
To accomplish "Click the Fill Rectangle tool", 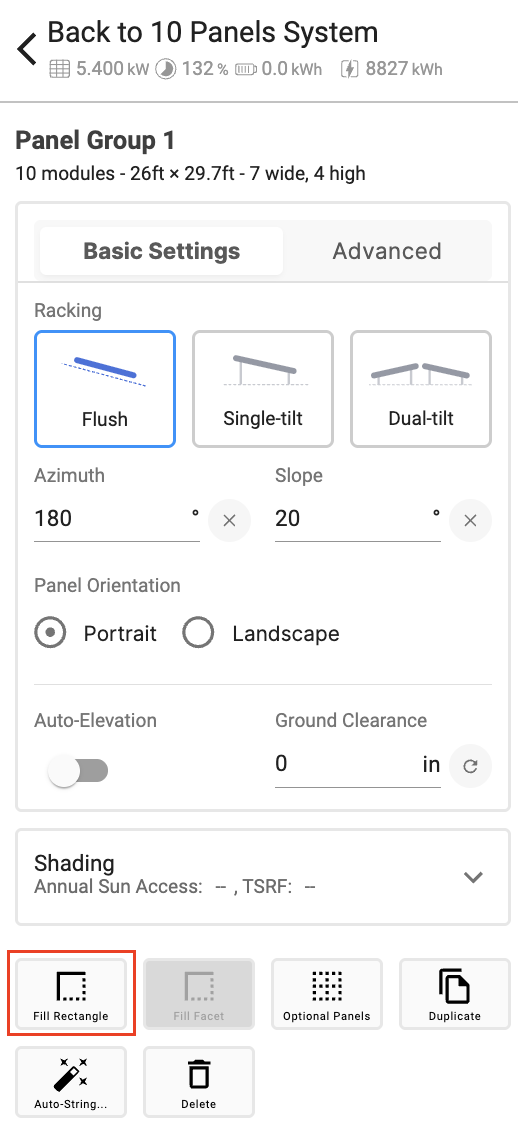I will [71, 994].
